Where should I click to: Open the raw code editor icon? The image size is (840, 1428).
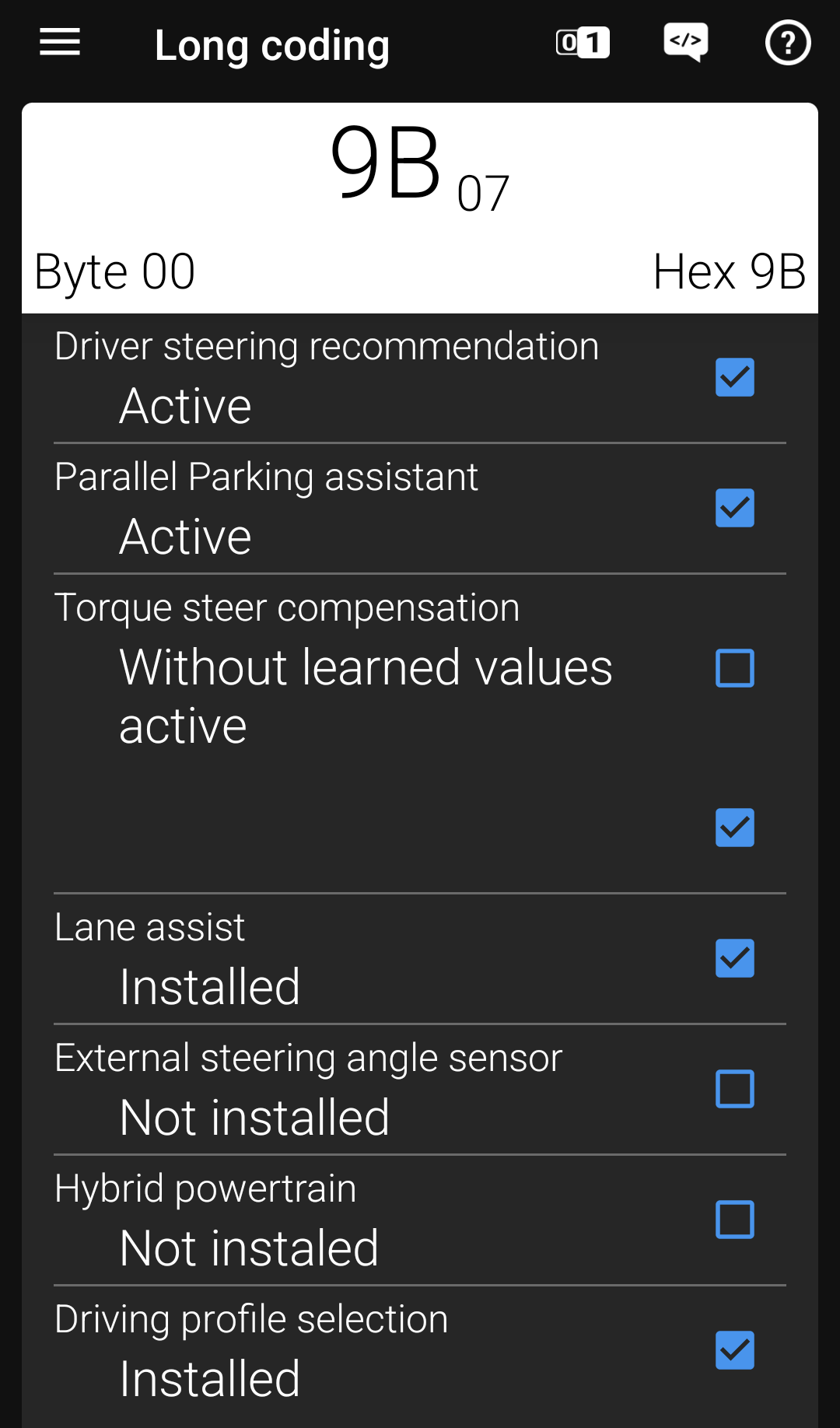685,43
